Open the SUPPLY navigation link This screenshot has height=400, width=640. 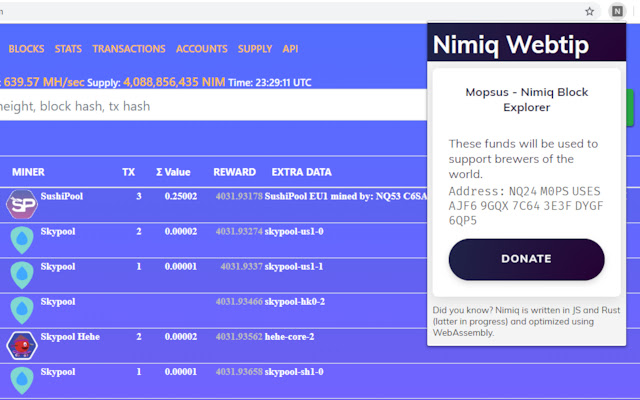[x=255, y=49]
